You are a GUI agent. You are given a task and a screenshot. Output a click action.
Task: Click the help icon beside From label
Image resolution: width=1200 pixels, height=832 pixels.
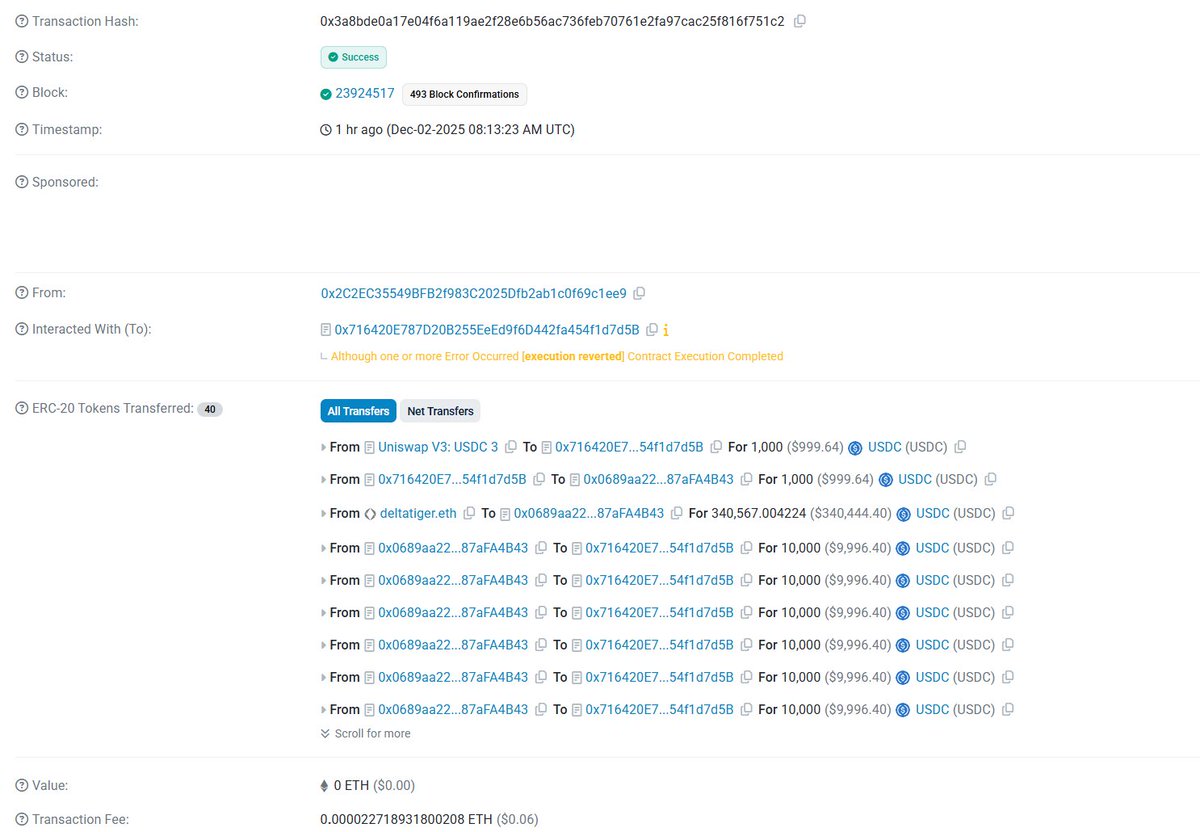[22, 293]
